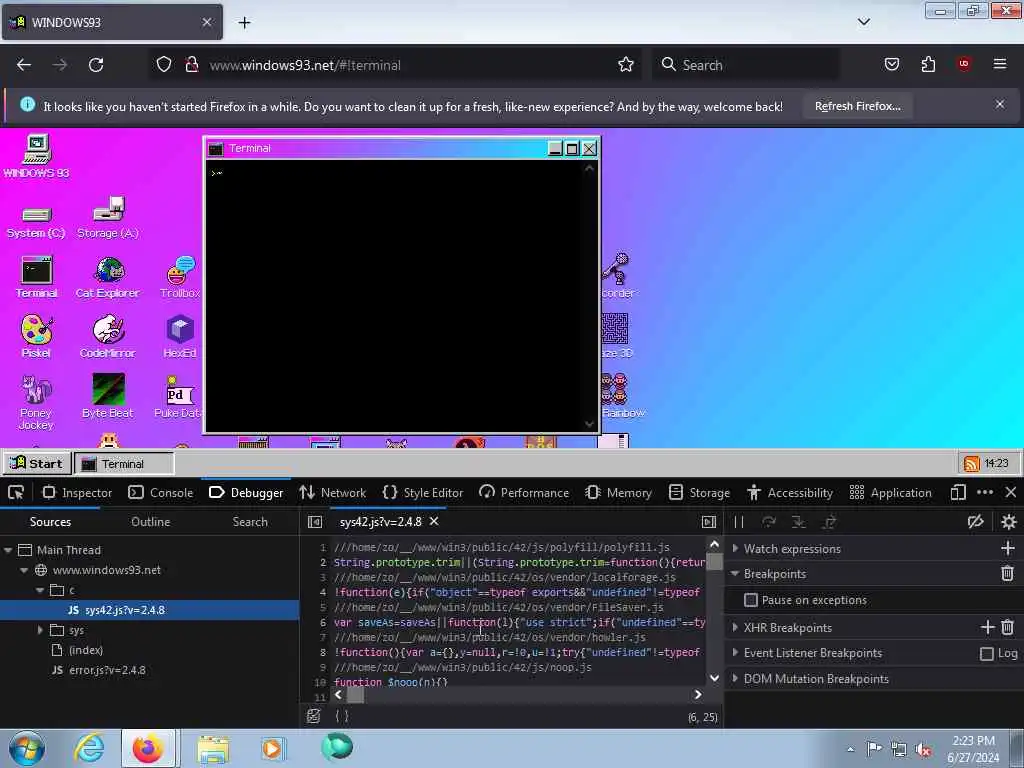Open Firefox hamburger application menu
This screenshot has width=1024, height=768.
[x=999, y=64]
